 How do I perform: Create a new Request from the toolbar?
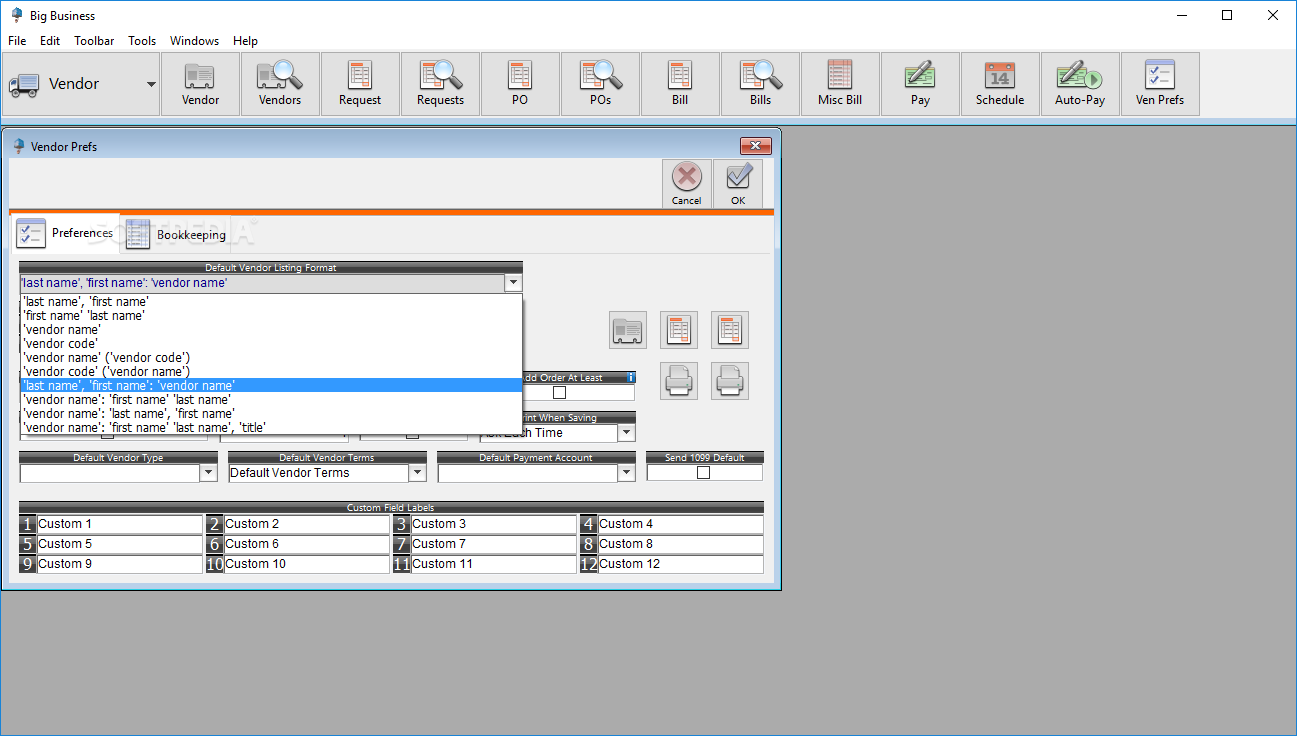point(360,84)
